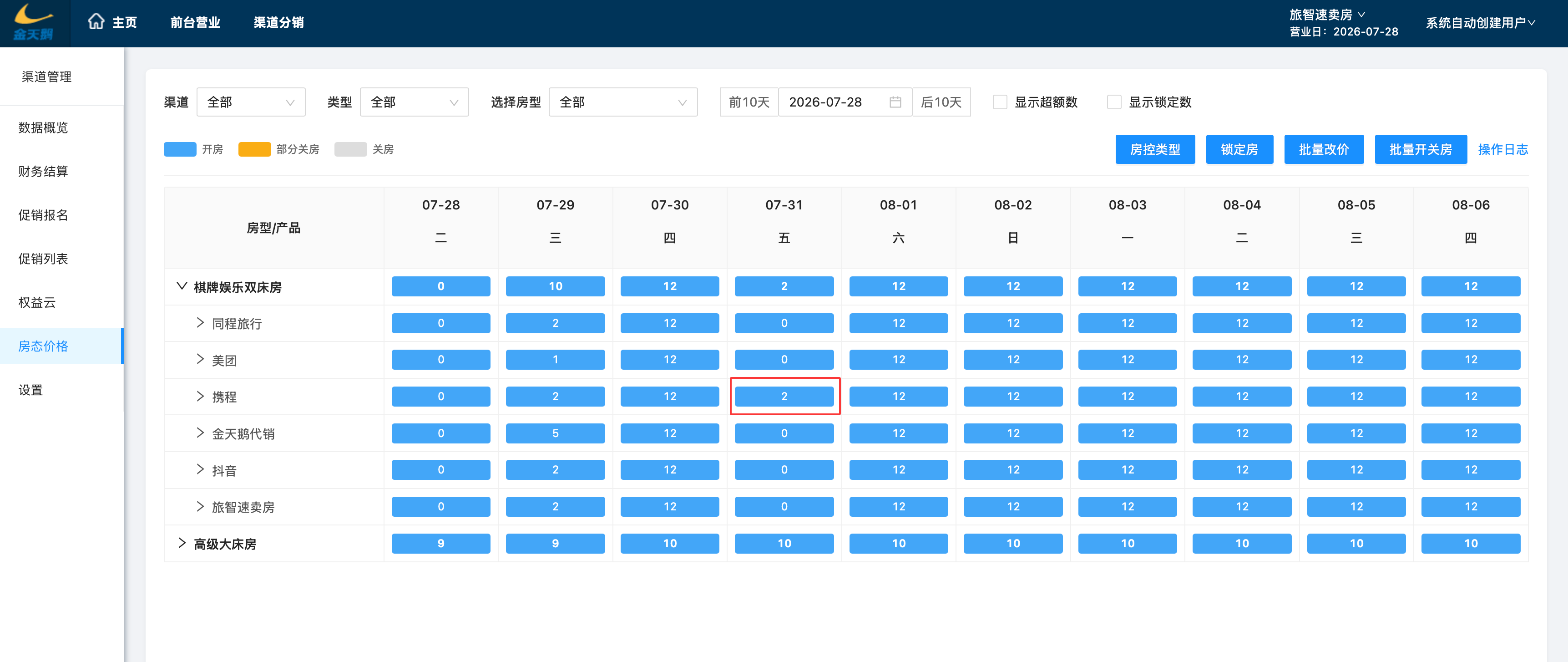This screenshot has width=1568, height=662.
Task: Click 棋牌娱乐双床房 cell for 07-31 showing 2
Action: pos(784,286)
